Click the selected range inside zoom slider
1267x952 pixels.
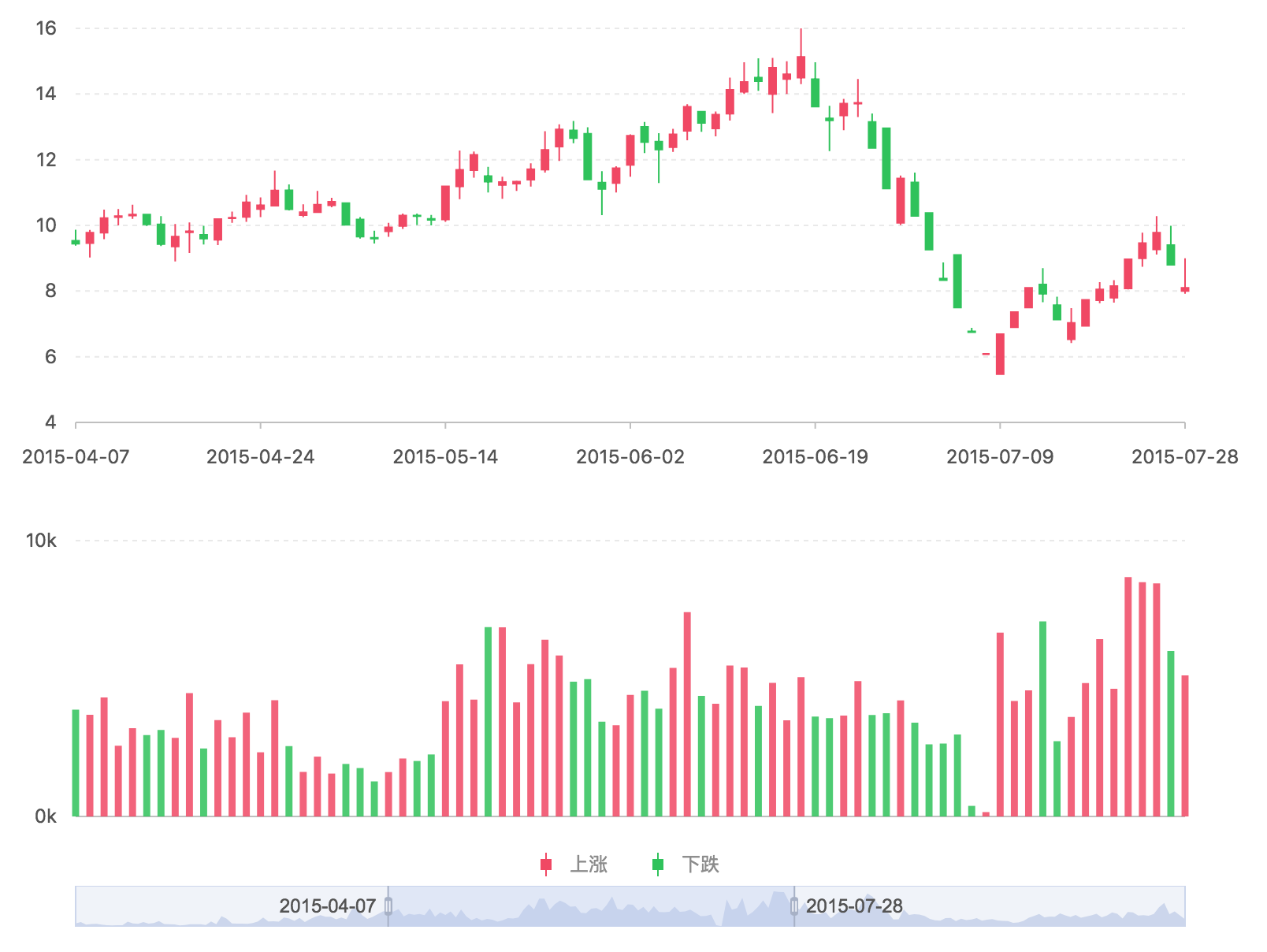pyautogui.click(x=591, y=906)
